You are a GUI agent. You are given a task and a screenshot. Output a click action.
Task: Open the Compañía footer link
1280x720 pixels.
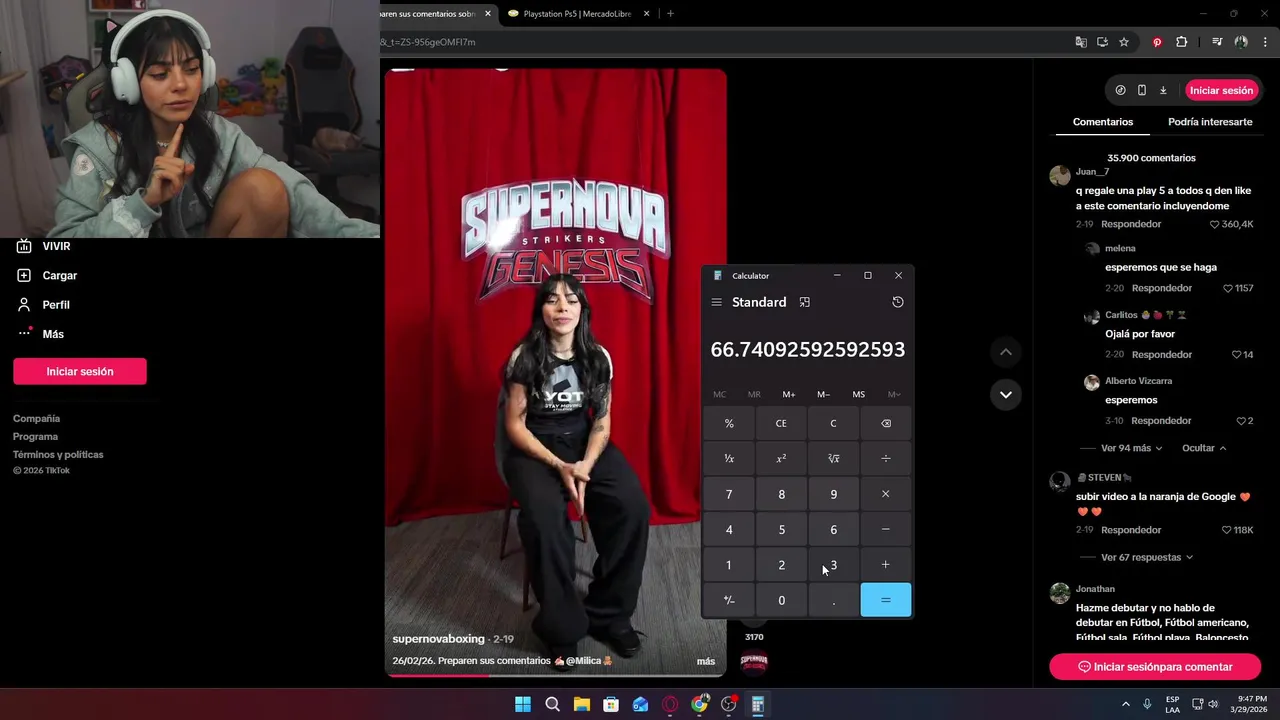pyautogui.click(x=36, y=418)
